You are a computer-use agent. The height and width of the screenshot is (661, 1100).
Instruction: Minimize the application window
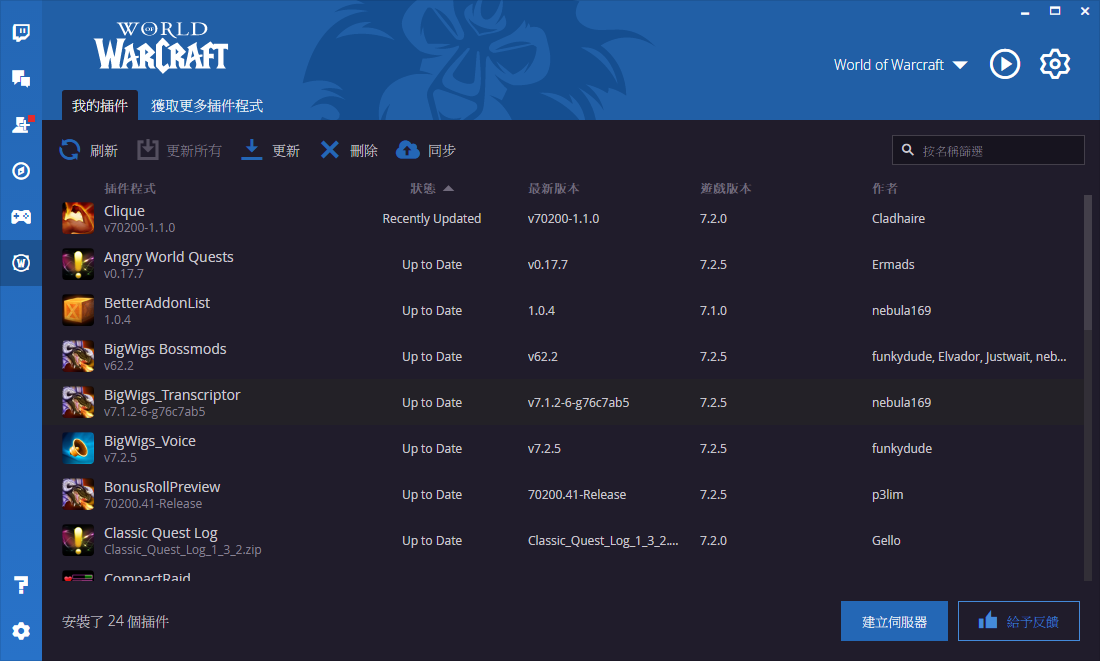pyautogui.click(x=1025, y=12)
